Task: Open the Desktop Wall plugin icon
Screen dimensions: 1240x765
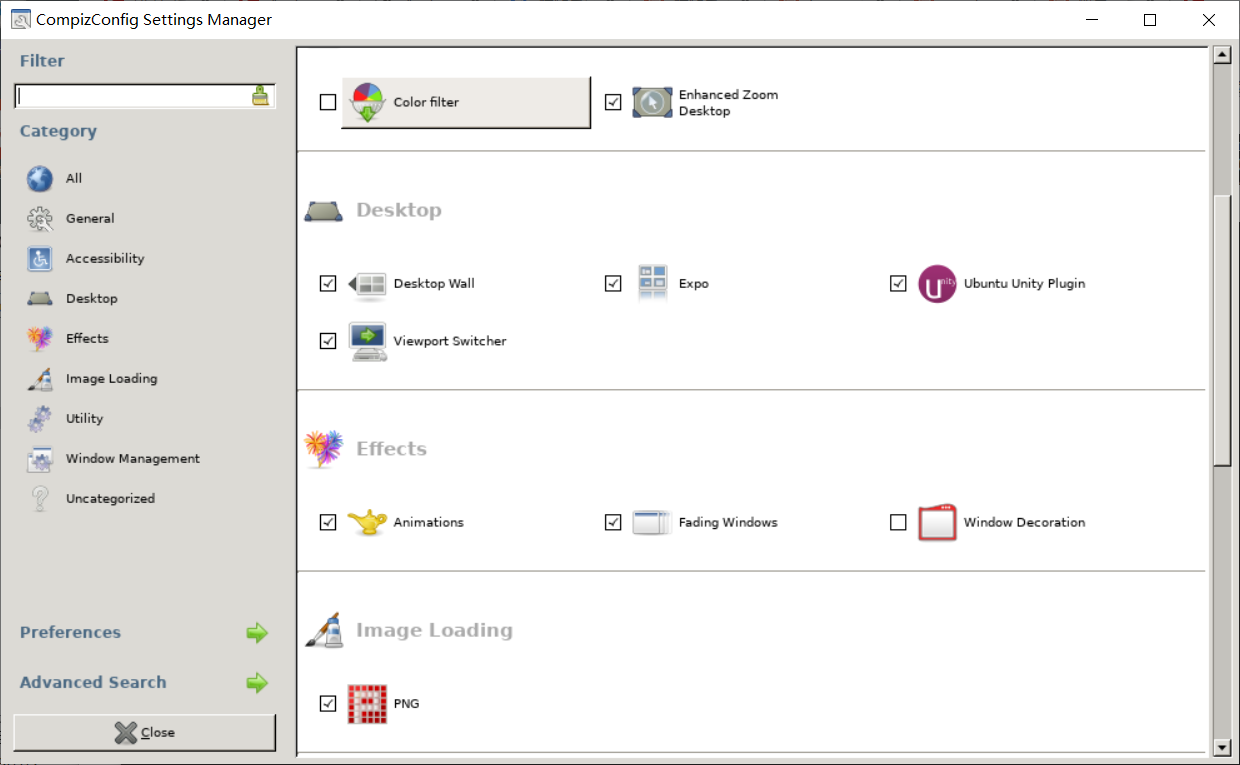Action: [x=367, y=284]
